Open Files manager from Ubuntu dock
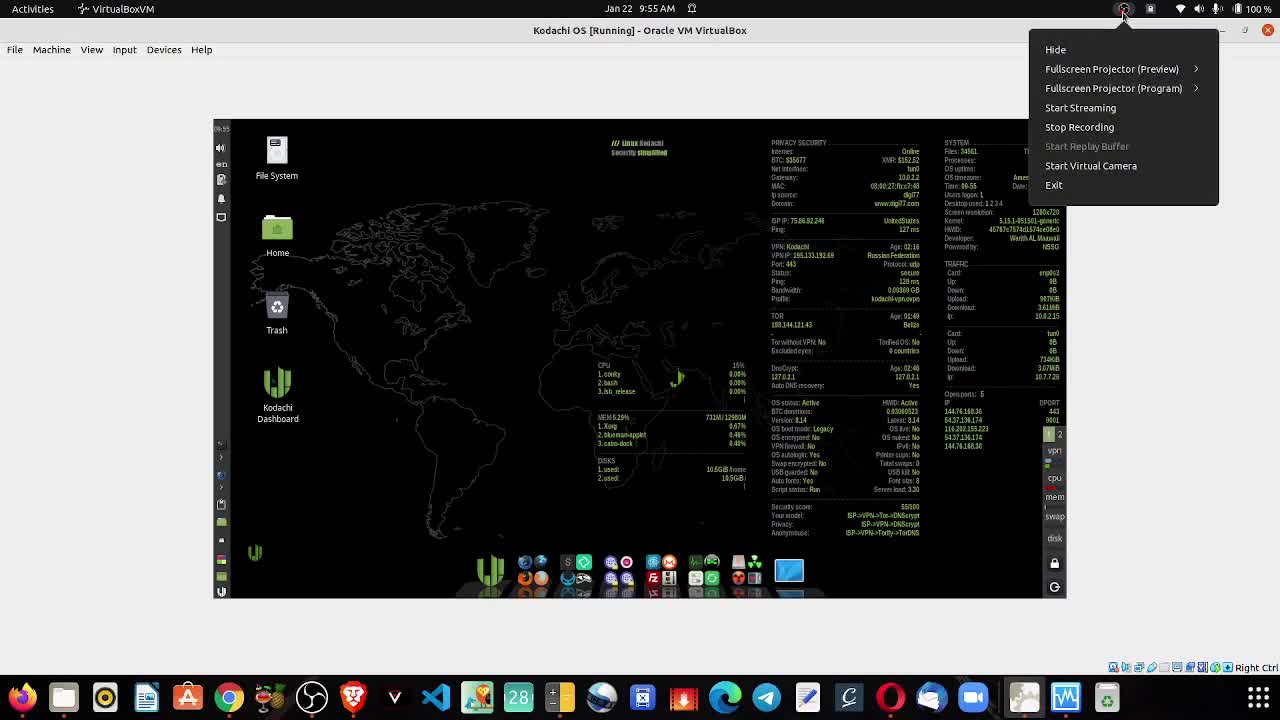Screen dimensions: 1280x720 64,697
